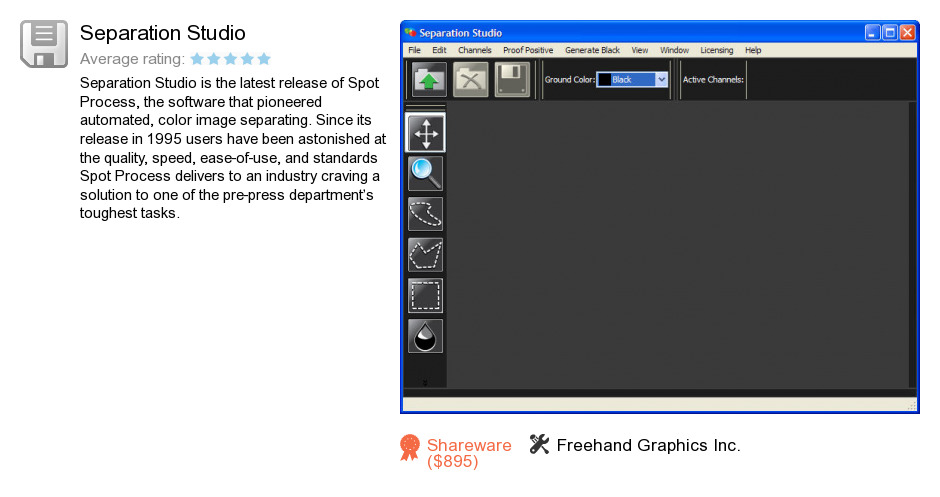Viewport: 940px width, 497px height.
Task: Maximize the Separation Studio window
Action: tap(890, 32)
